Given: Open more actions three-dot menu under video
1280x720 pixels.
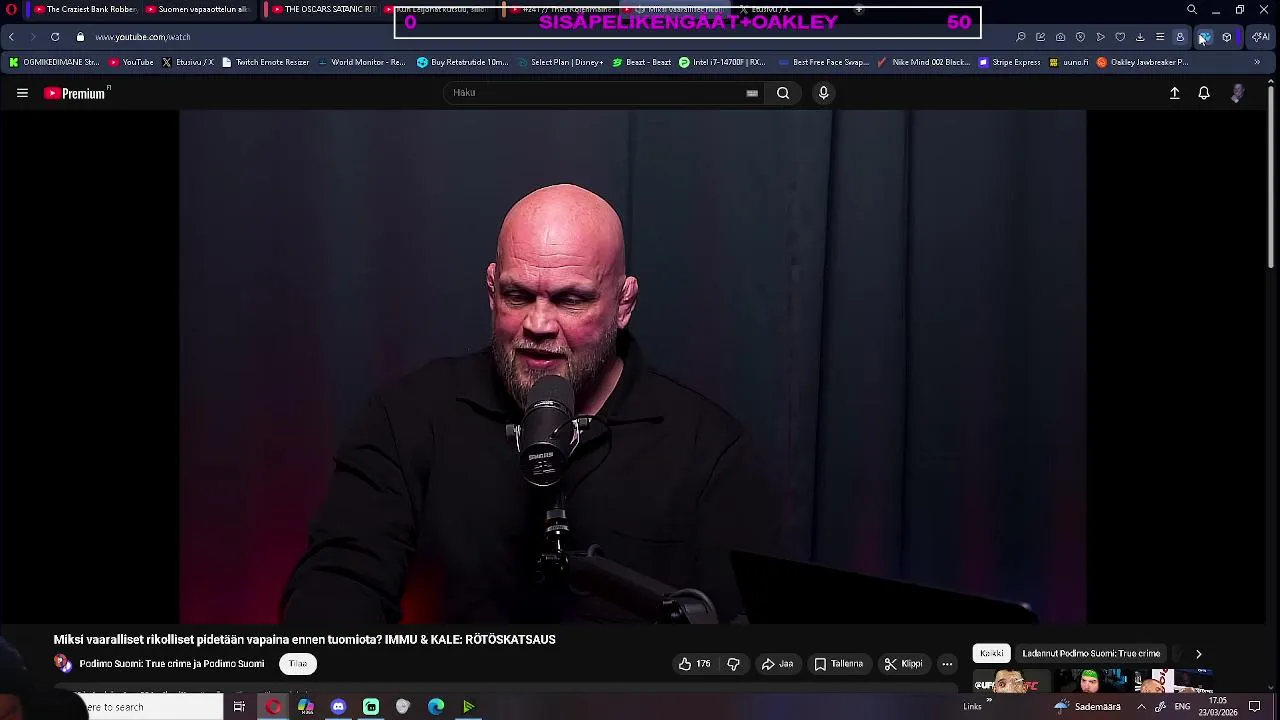Looking at the screenshot, I should 947,664.
